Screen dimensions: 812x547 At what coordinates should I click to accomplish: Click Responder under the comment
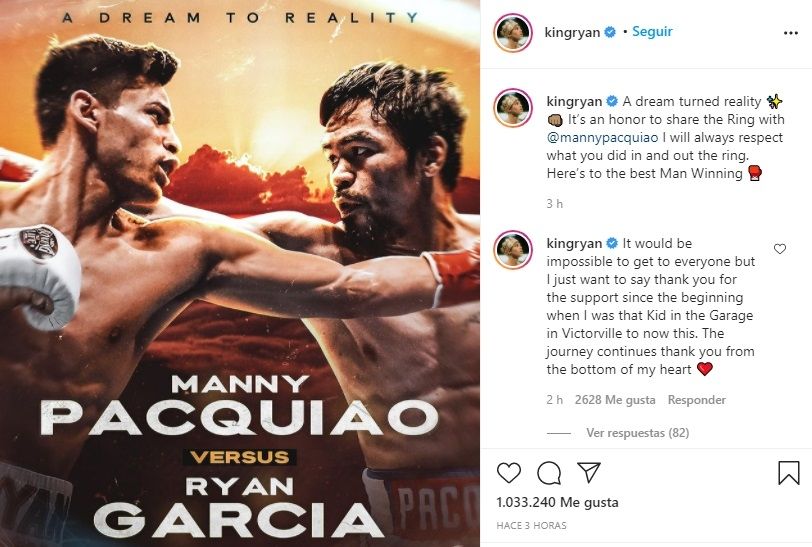tap(697, 400)
